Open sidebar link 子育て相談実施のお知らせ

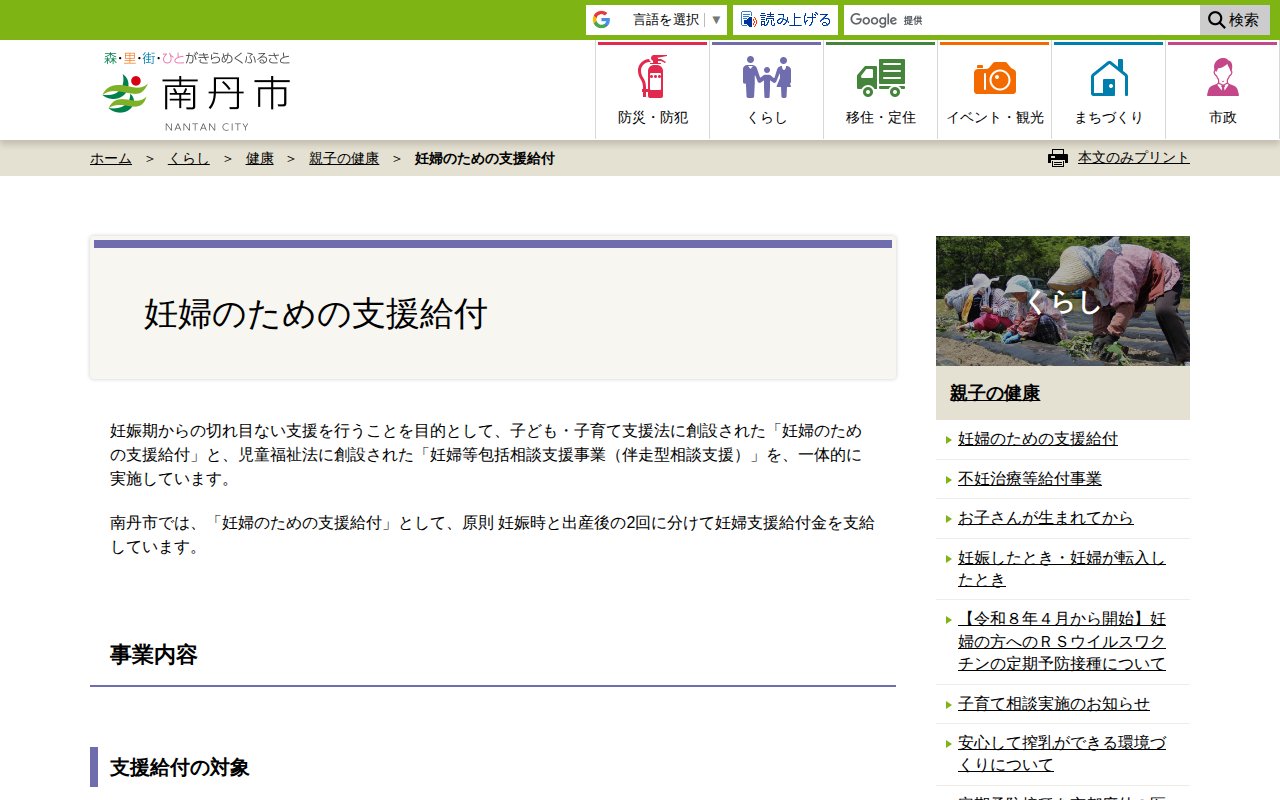[x=1054, y=704]
